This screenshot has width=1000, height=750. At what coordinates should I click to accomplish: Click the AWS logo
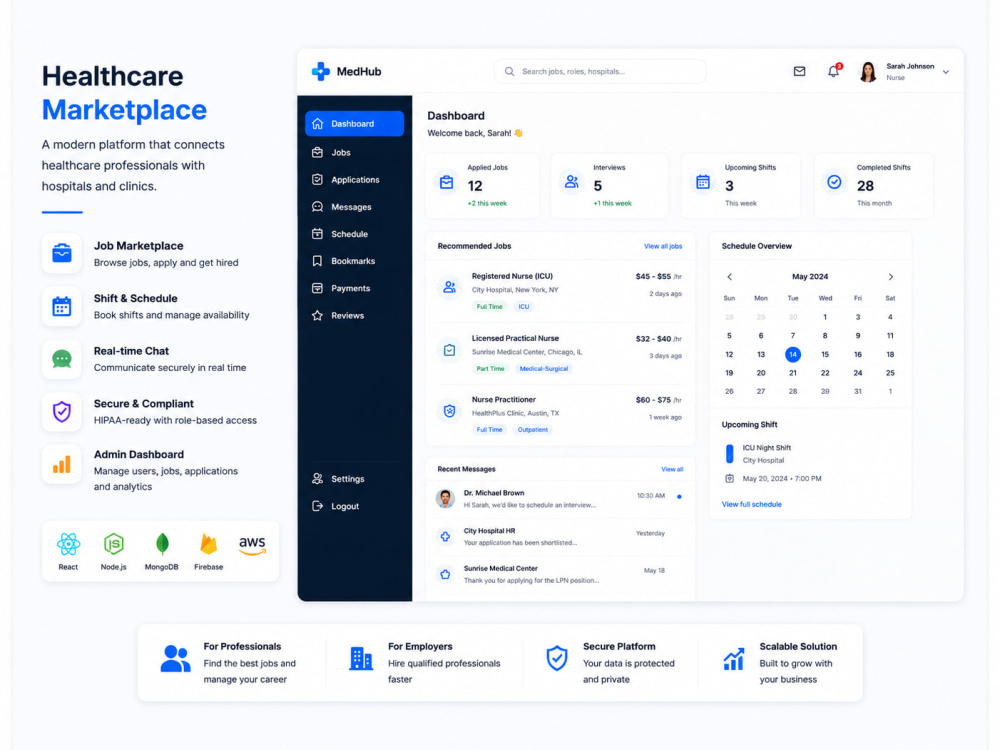point(252,545)
